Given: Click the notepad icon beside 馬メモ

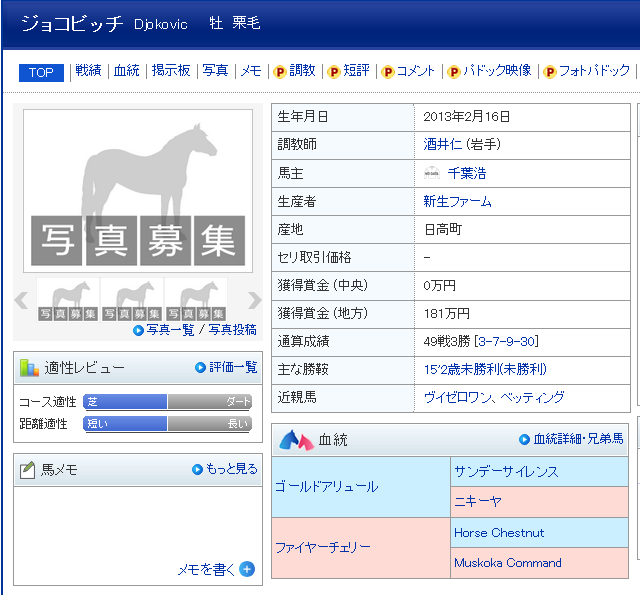Looking at the screenshot, I should click(x=27, y=469).
